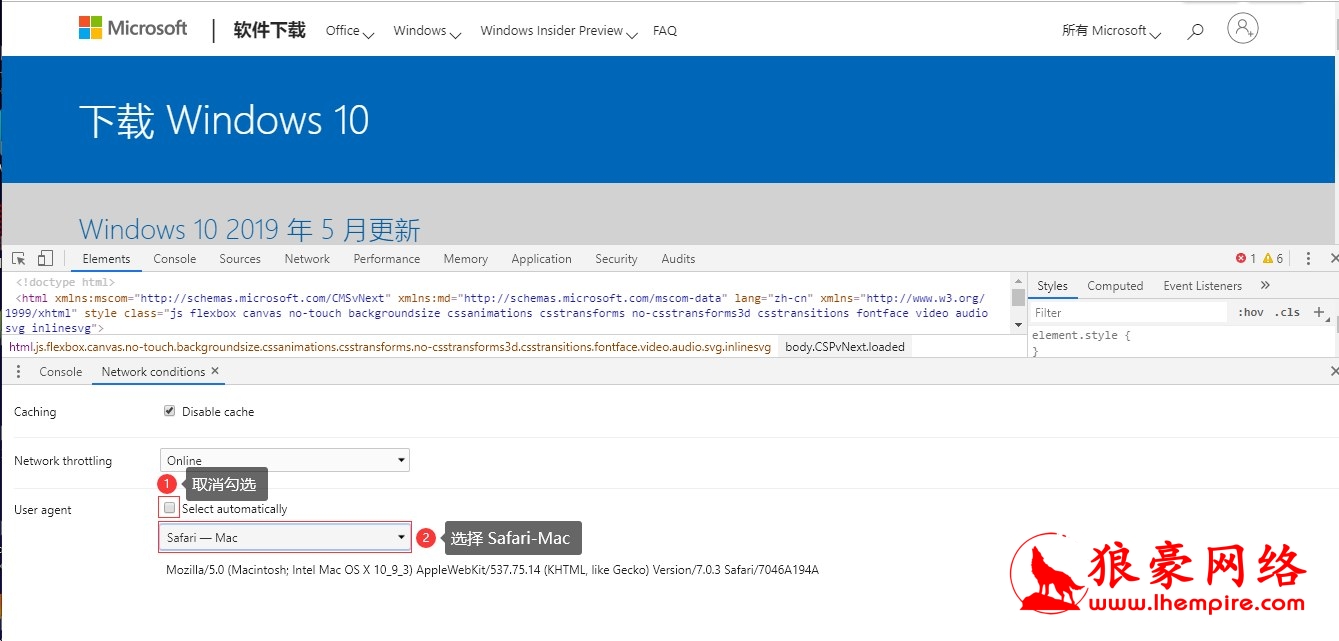Click the Windows 10 2019 年 5 月更新 heading
Viewport: 1339px width, 641px height.
click(250, 229)
